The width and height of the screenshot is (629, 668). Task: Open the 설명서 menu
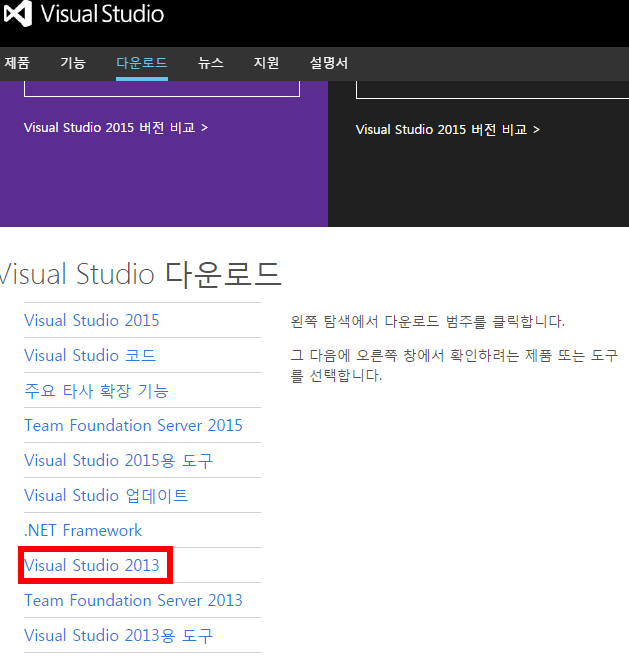[x=329, y=63]
